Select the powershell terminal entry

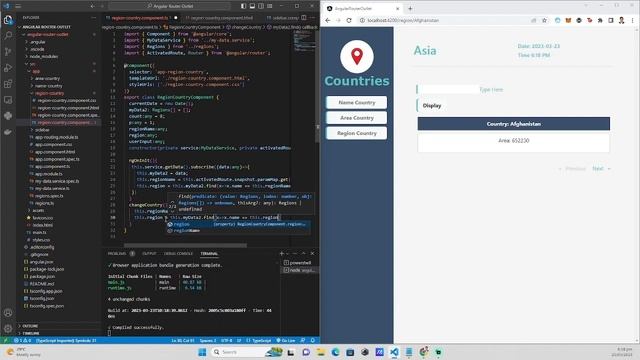(x=299, y=263)
